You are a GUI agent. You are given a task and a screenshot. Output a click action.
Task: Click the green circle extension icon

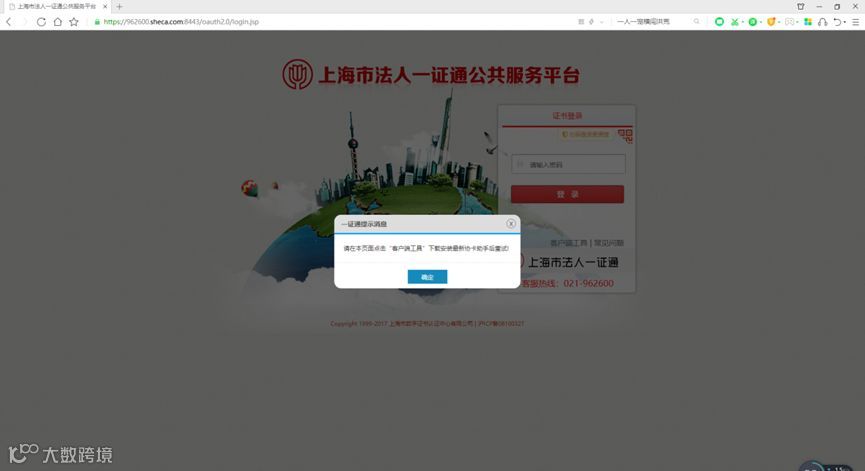tap(719, 22)
